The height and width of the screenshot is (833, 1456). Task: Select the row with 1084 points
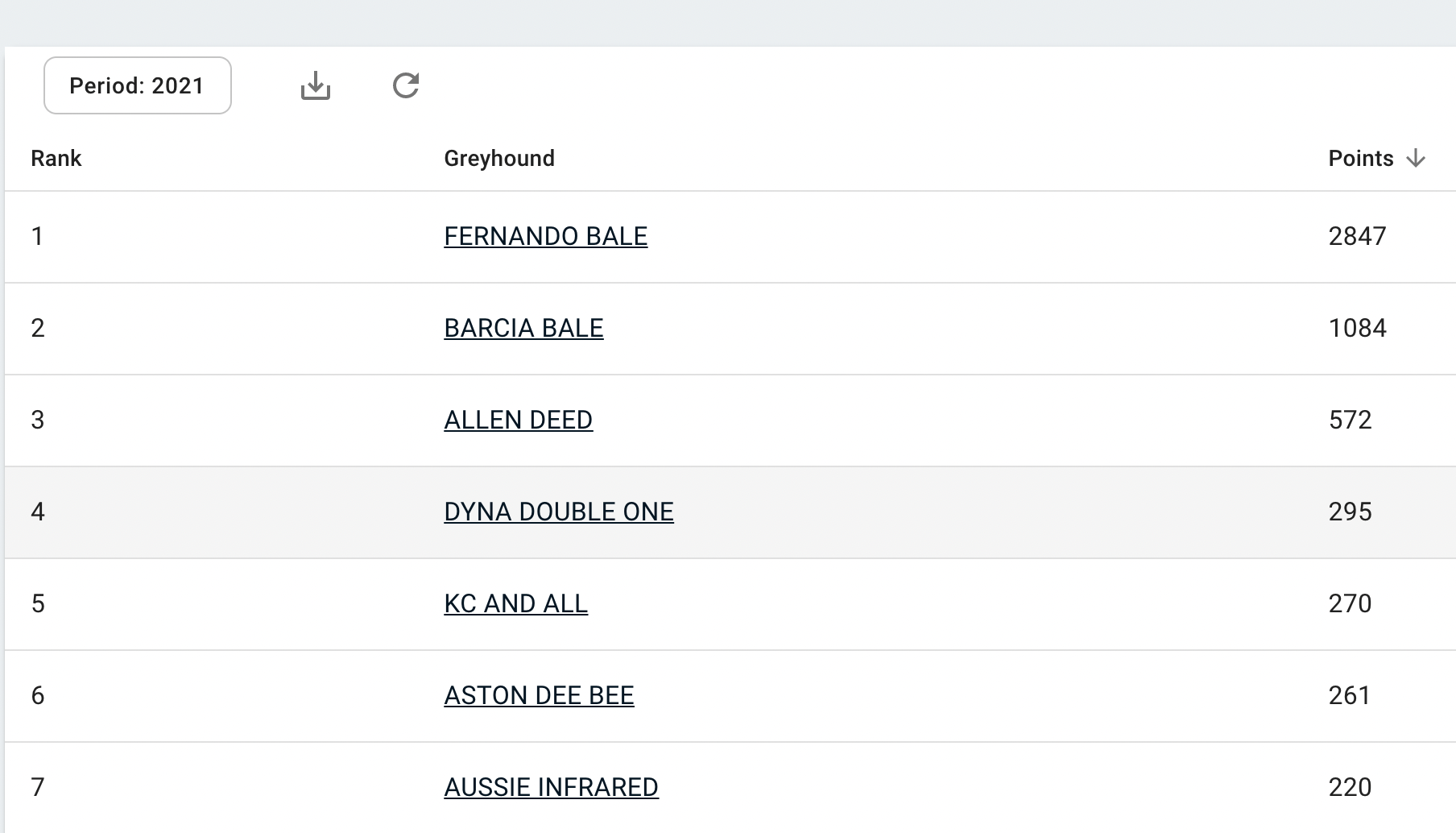click(x=730, y=329)
